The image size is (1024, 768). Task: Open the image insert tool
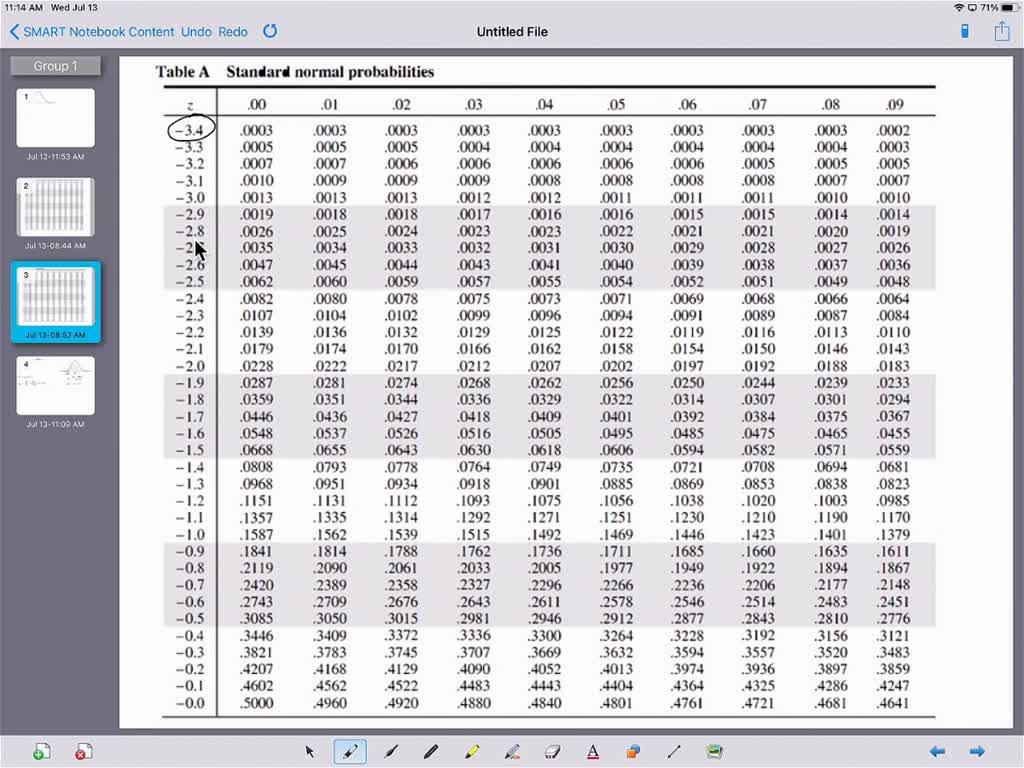(x=714, y=751)
